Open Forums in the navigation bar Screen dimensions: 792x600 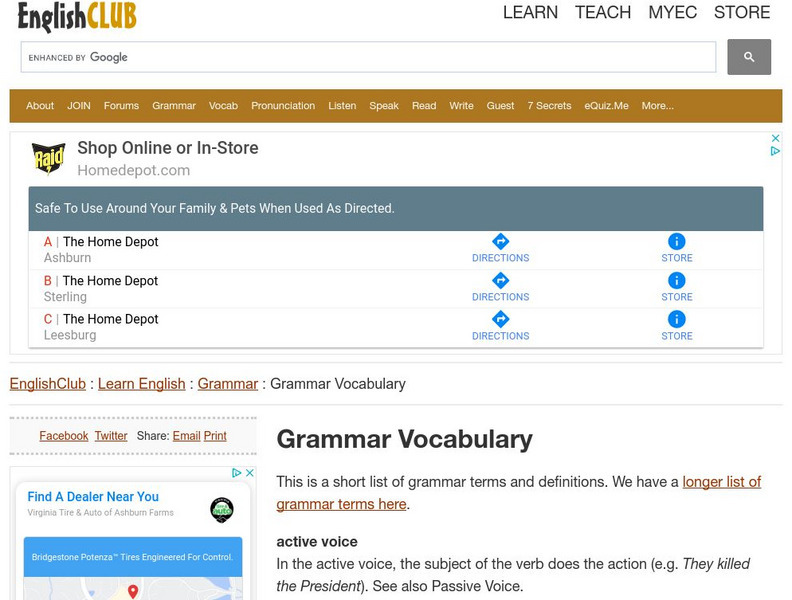click(121, 106)
